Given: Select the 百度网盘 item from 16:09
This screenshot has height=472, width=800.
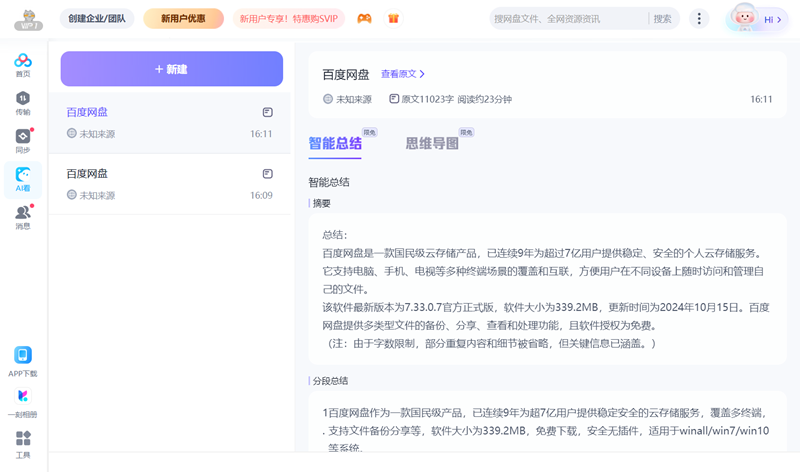Looking at the screenshot, I should pyautogui.click(x=170, y=184).
